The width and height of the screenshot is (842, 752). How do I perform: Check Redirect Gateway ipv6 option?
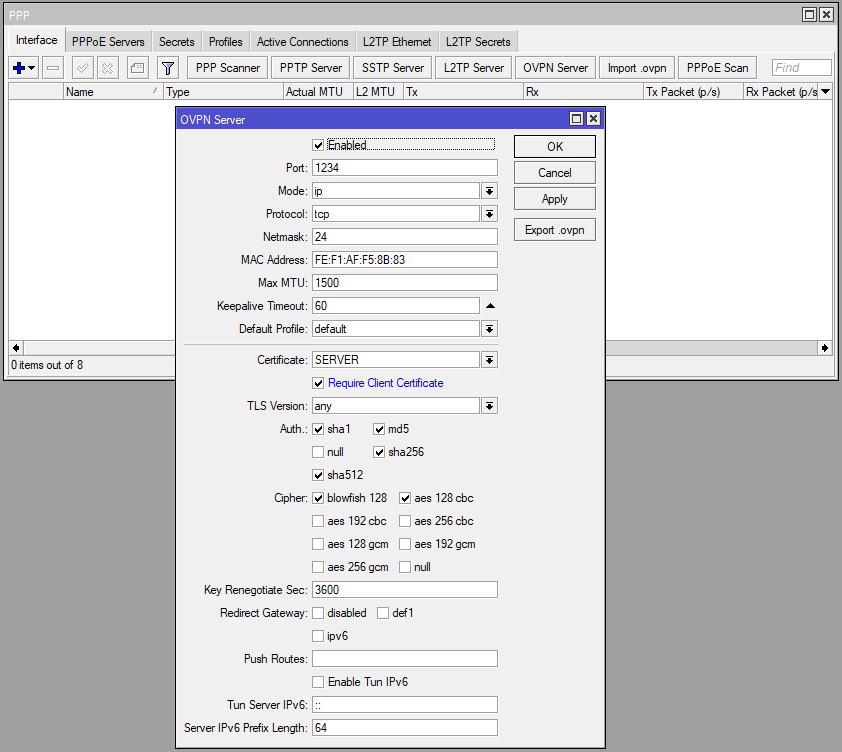coord(318,637)
